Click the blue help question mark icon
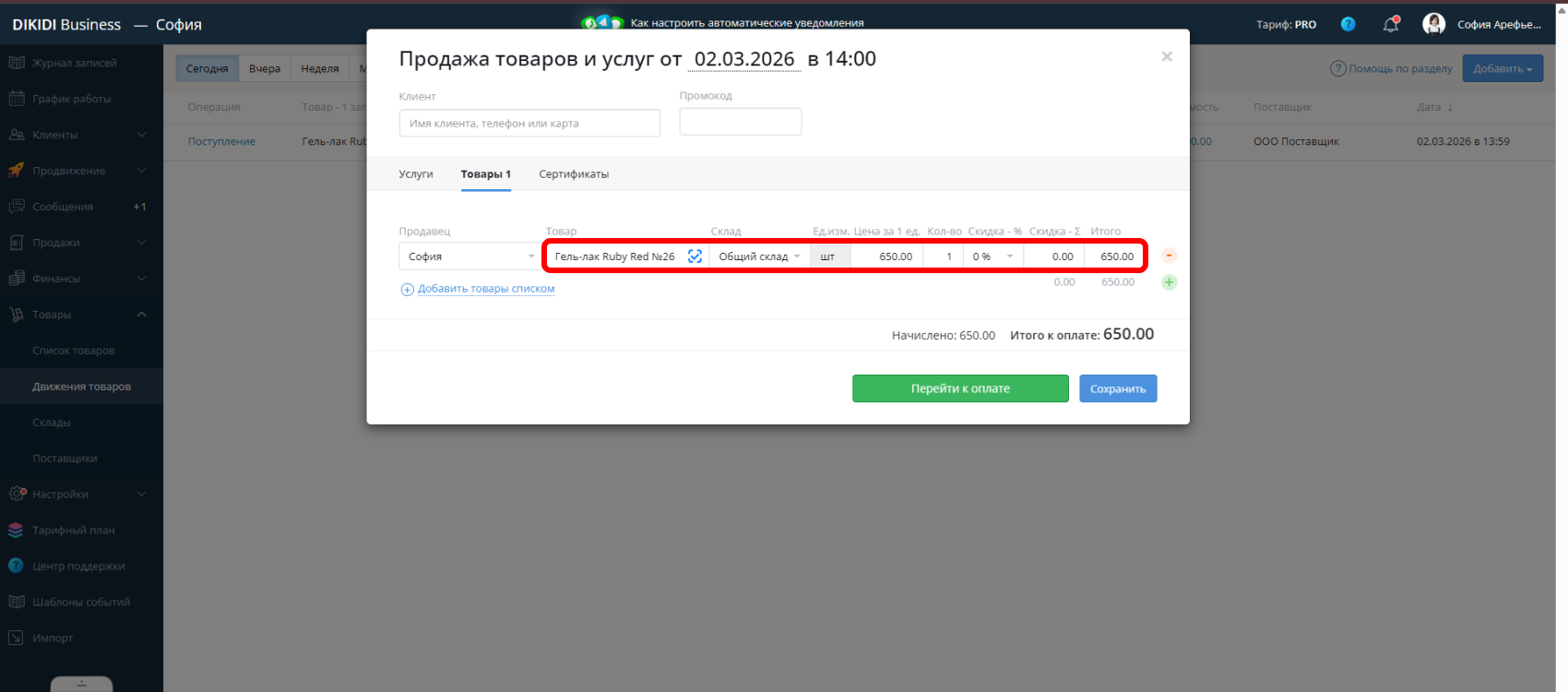The image size is (1568, 692). (x=1348, y=25)
